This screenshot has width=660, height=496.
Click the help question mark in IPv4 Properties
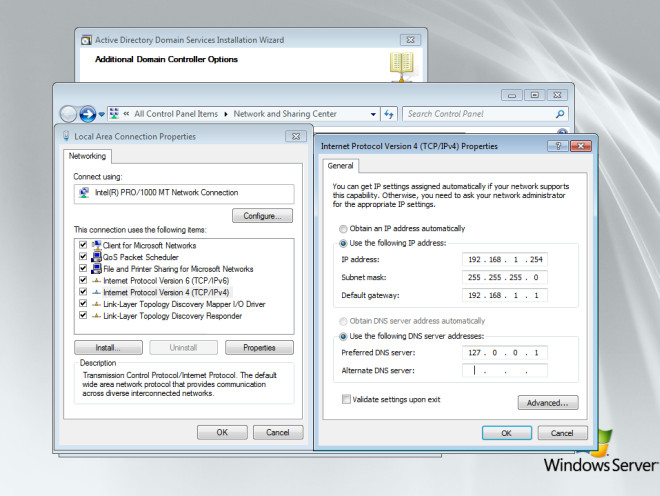tap(558, 146)
